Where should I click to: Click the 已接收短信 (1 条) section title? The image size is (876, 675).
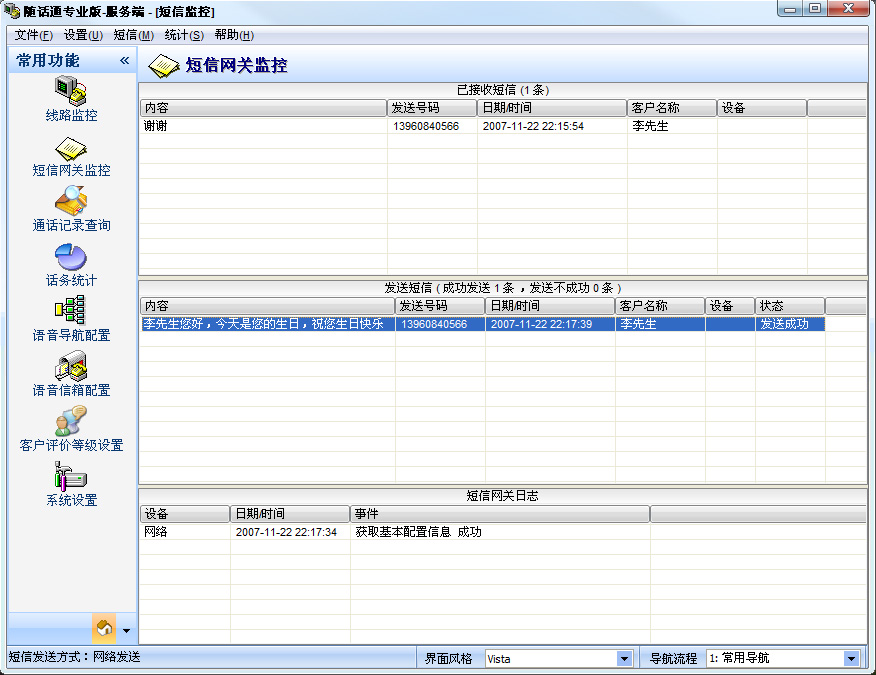click(x=503, y=90)
